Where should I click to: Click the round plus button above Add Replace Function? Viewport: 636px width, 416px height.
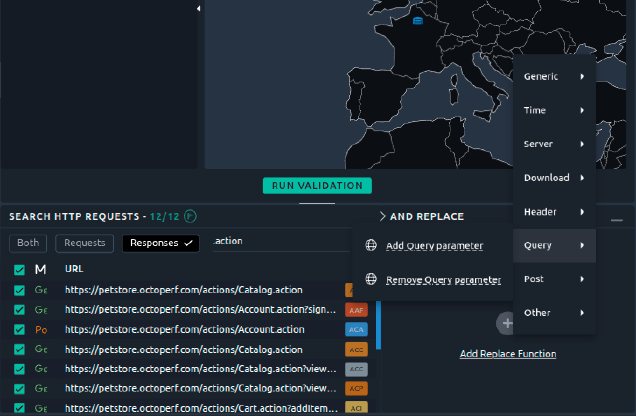pyautogui.click(x=507, y=323)
